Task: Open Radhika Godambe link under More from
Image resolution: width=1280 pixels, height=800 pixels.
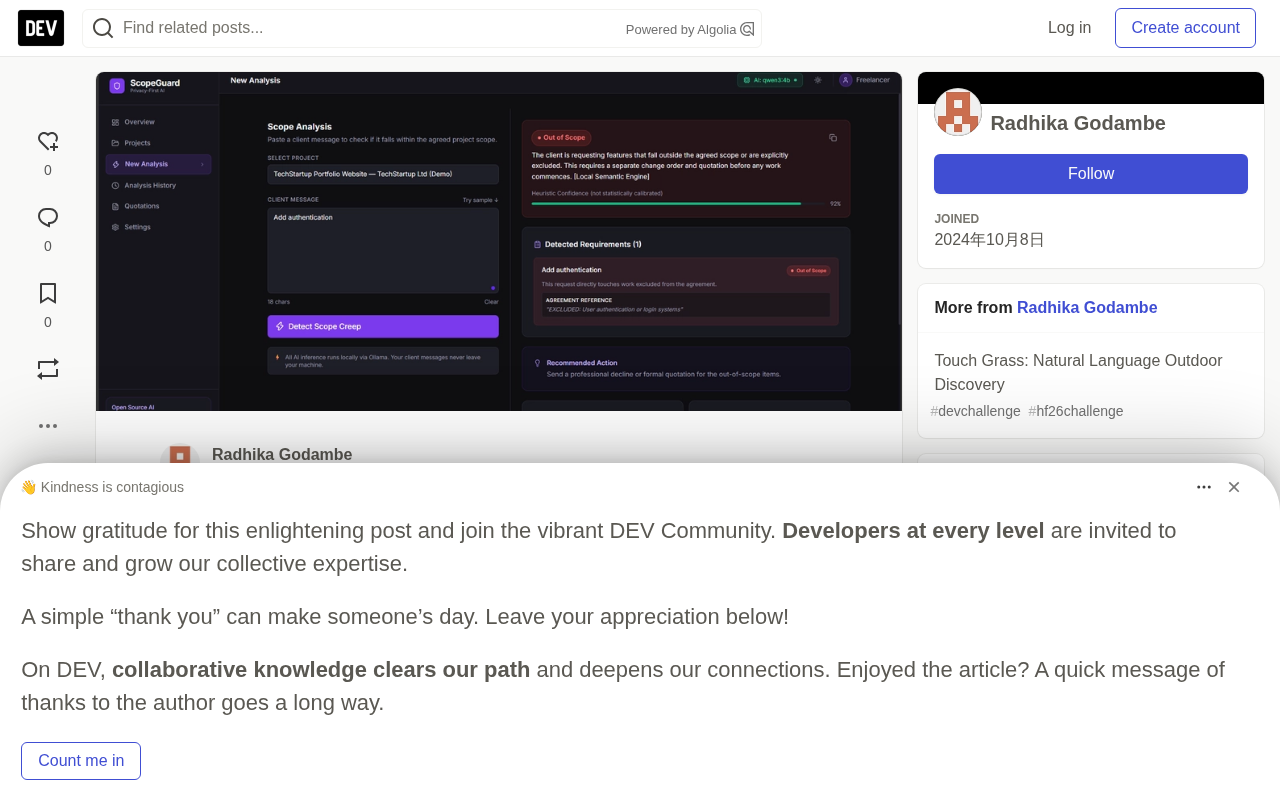Action: point(1087,308)
